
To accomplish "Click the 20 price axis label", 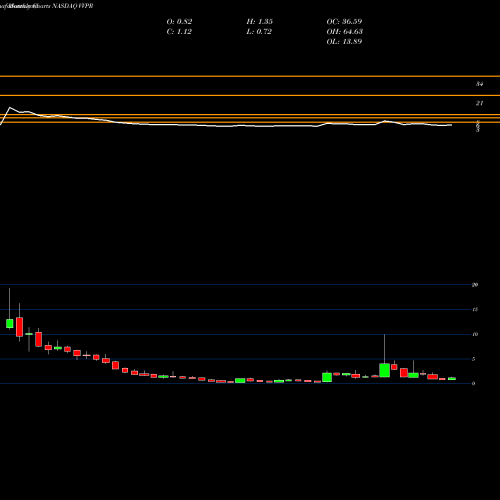I will coord(475,285).
